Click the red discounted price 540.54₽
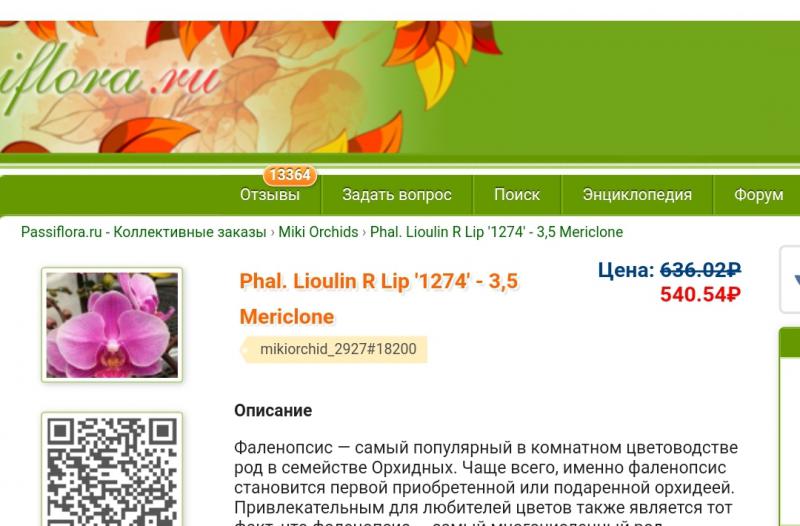The width and height of the screenshot is (800, 526). [700, 294]
